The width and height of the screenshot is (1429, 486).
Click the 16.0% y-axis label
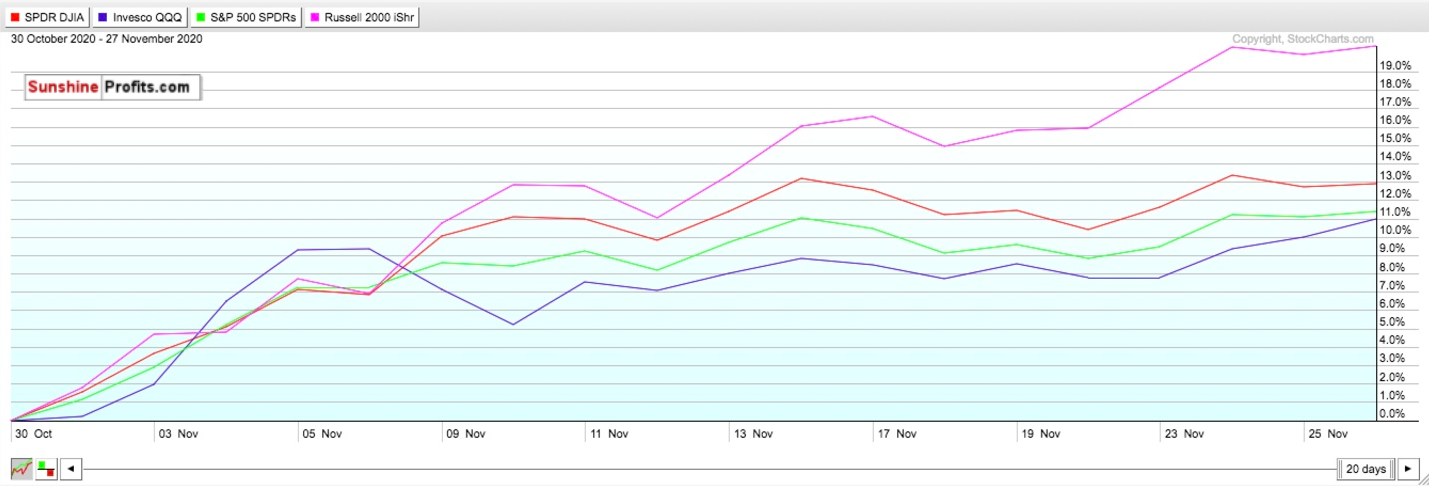tap(1396, 120)
